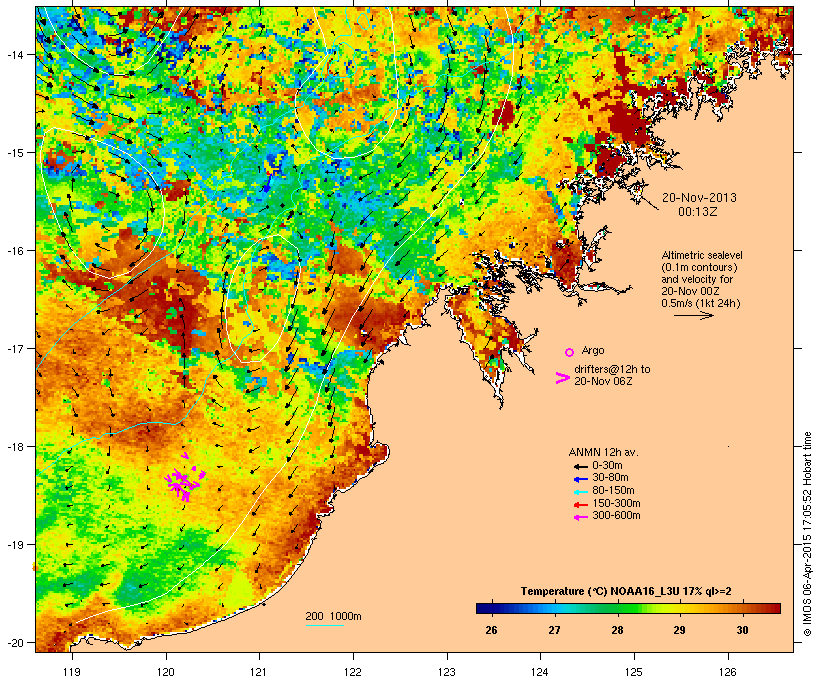Click the black 0-30m arrow legend icon
Viewport: 820px width, 680px height.
(581, 466)
